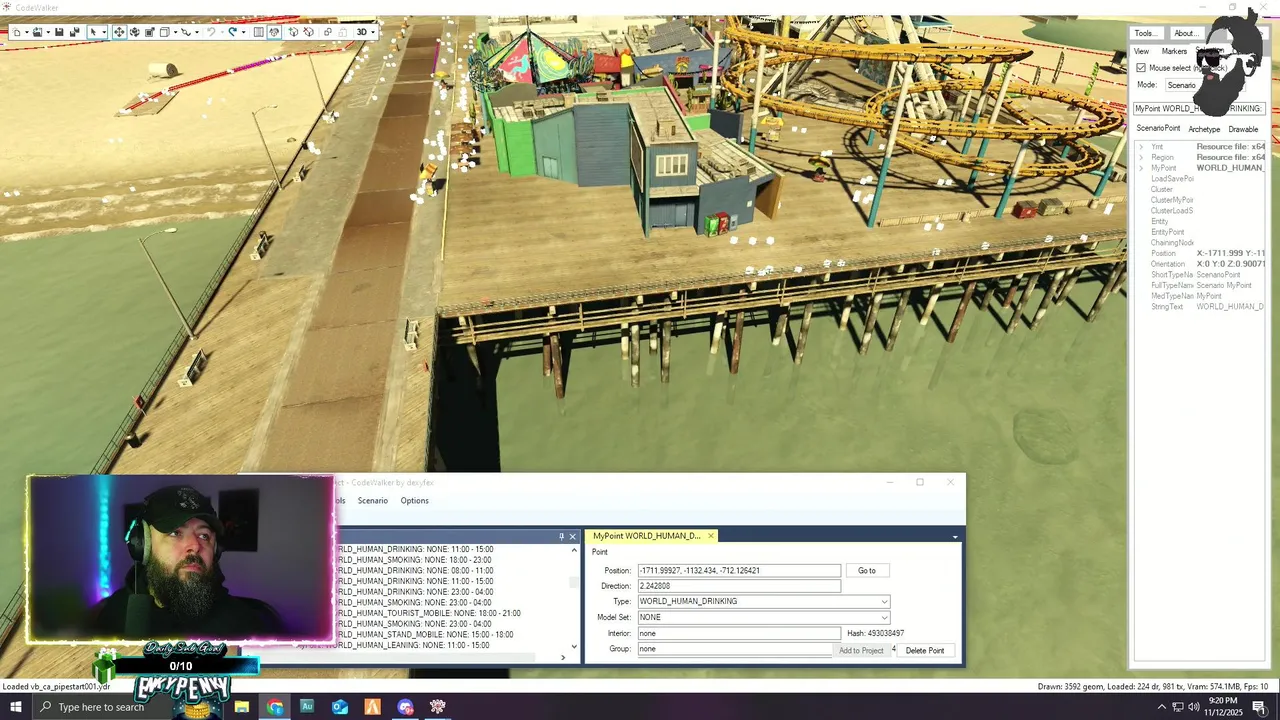Click the Group input field
This screenshot has width=1280, height=720.
(735, 649)
